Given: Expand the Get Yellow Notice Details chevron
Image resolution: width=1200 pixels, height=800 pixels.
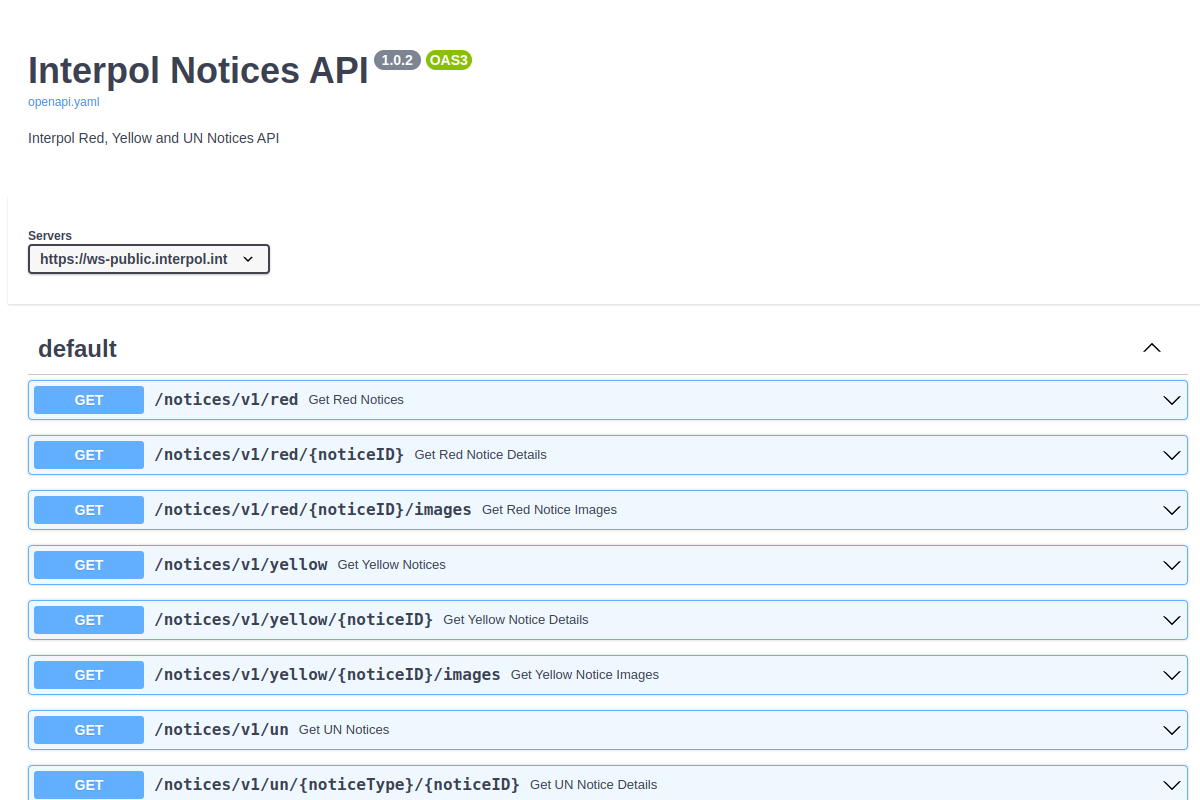Looking at the screenshot, I should (1173, 620).
